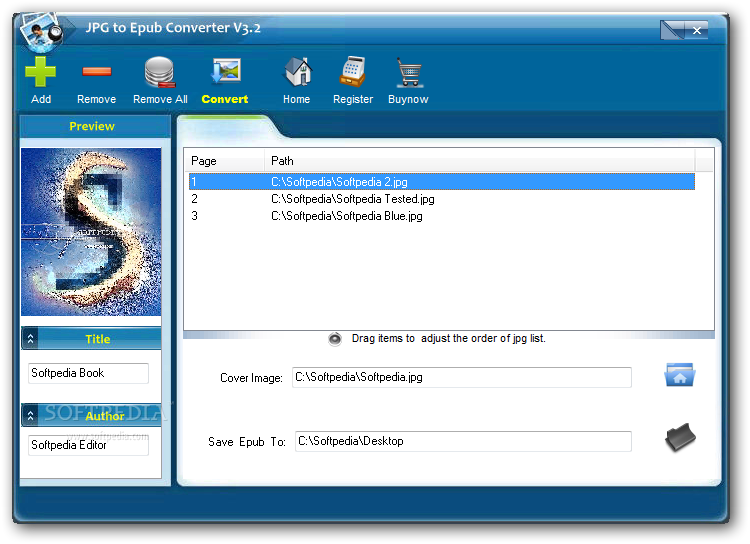Choose save location with black folder icon
Viewport: 750px width, 544px height.
click(680, 437)
